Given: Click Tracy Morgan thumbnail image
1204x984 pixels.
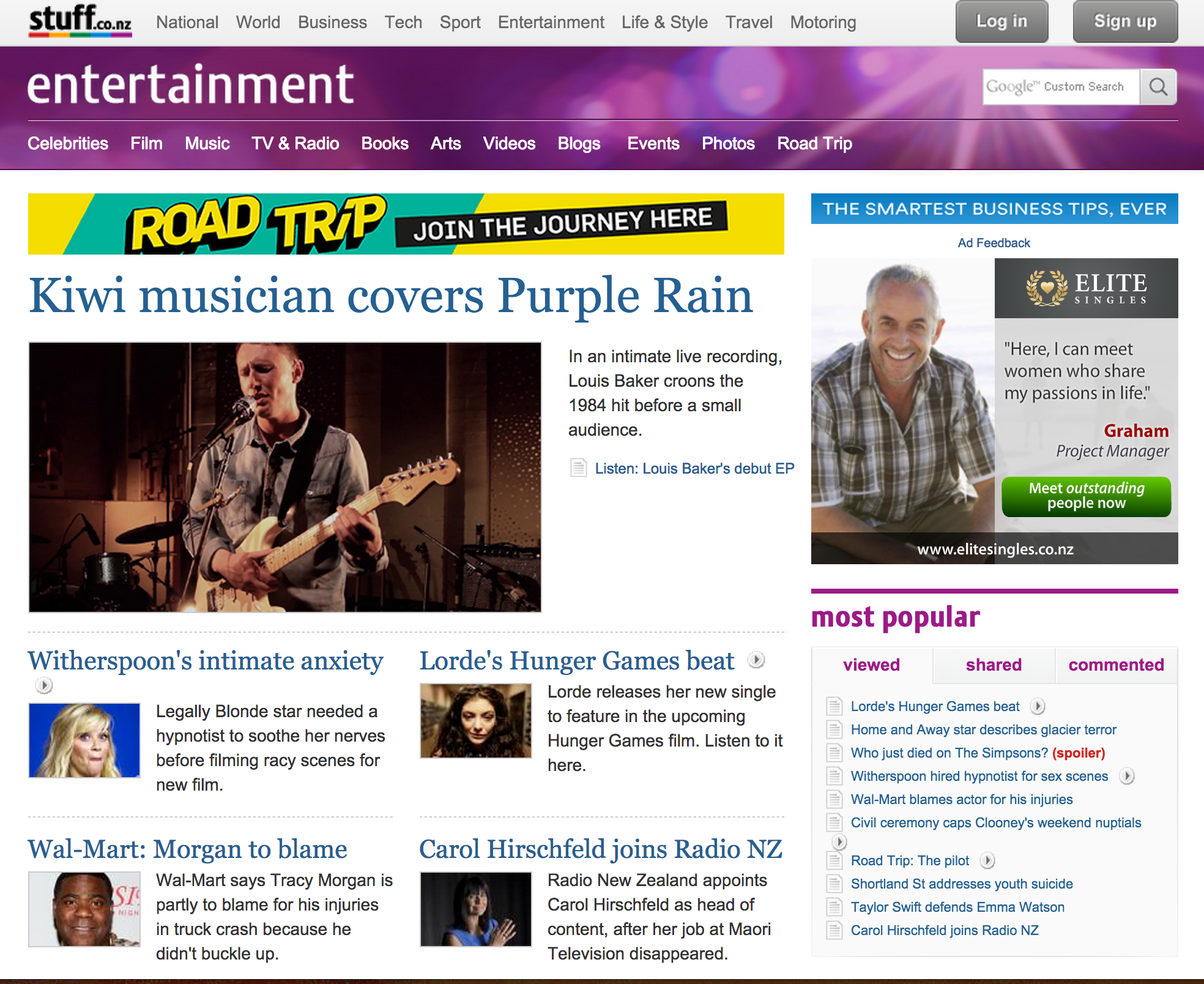Looking at the screenshot, I should pos(84,909).
